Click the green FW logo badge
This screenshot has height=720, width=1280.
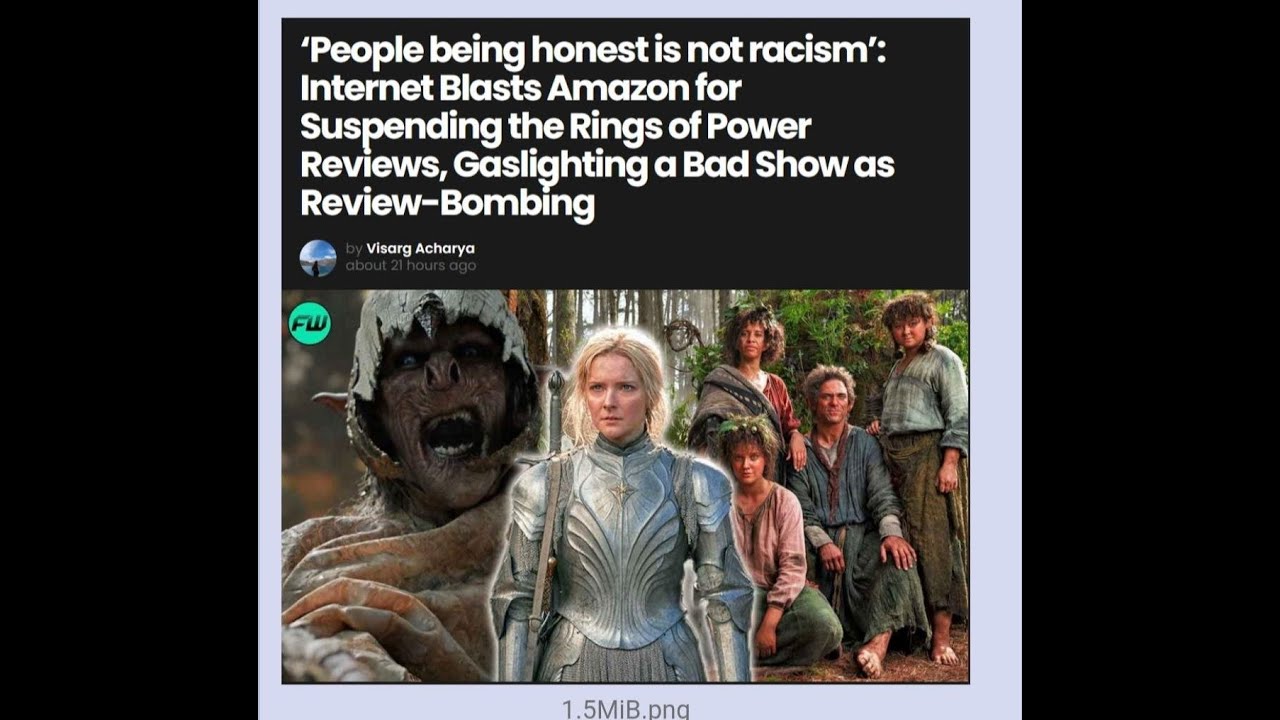[x=309, y=323]
